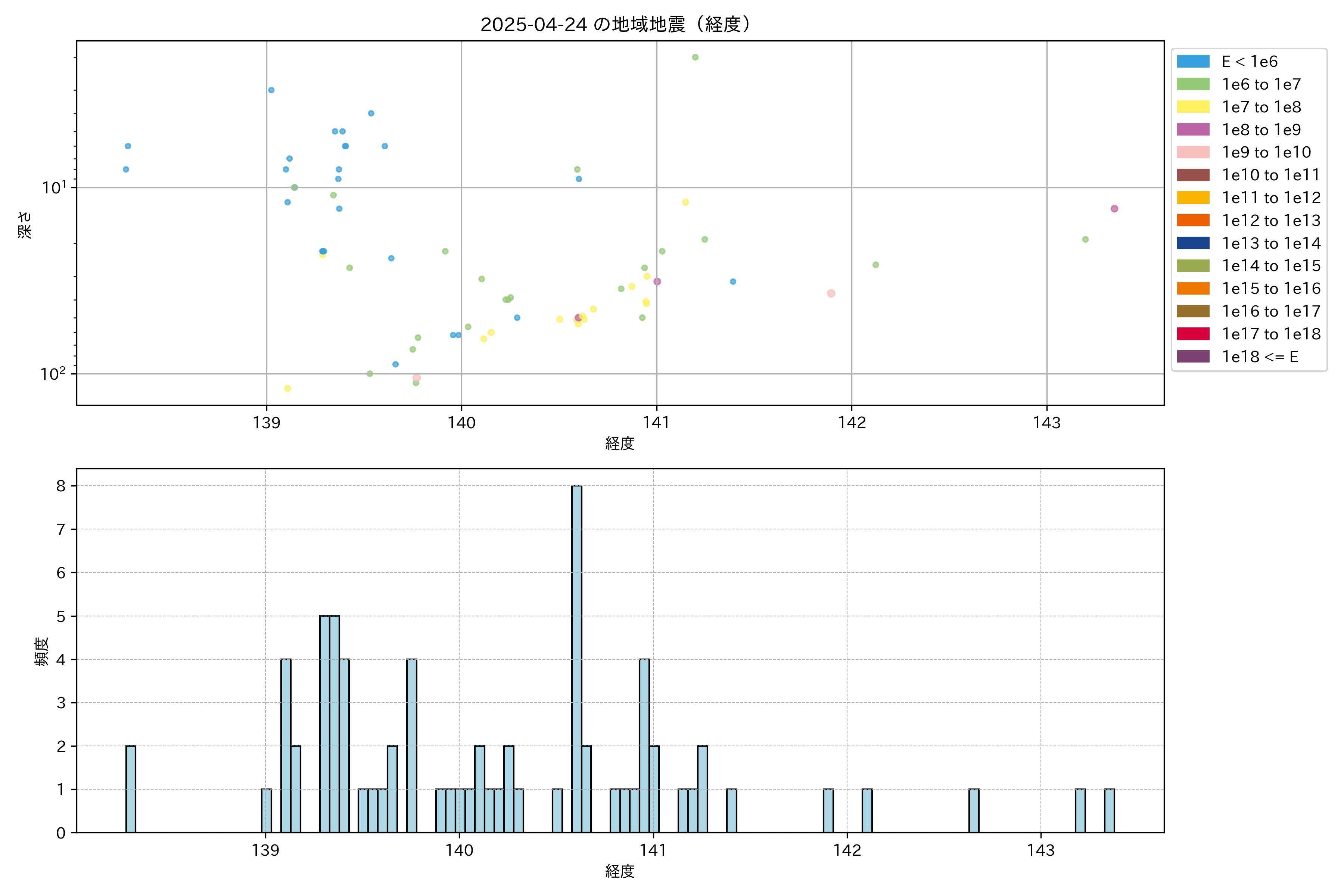Click the pink '1e9 to 1e10' legend swatch

click(x=1193, y=152)
